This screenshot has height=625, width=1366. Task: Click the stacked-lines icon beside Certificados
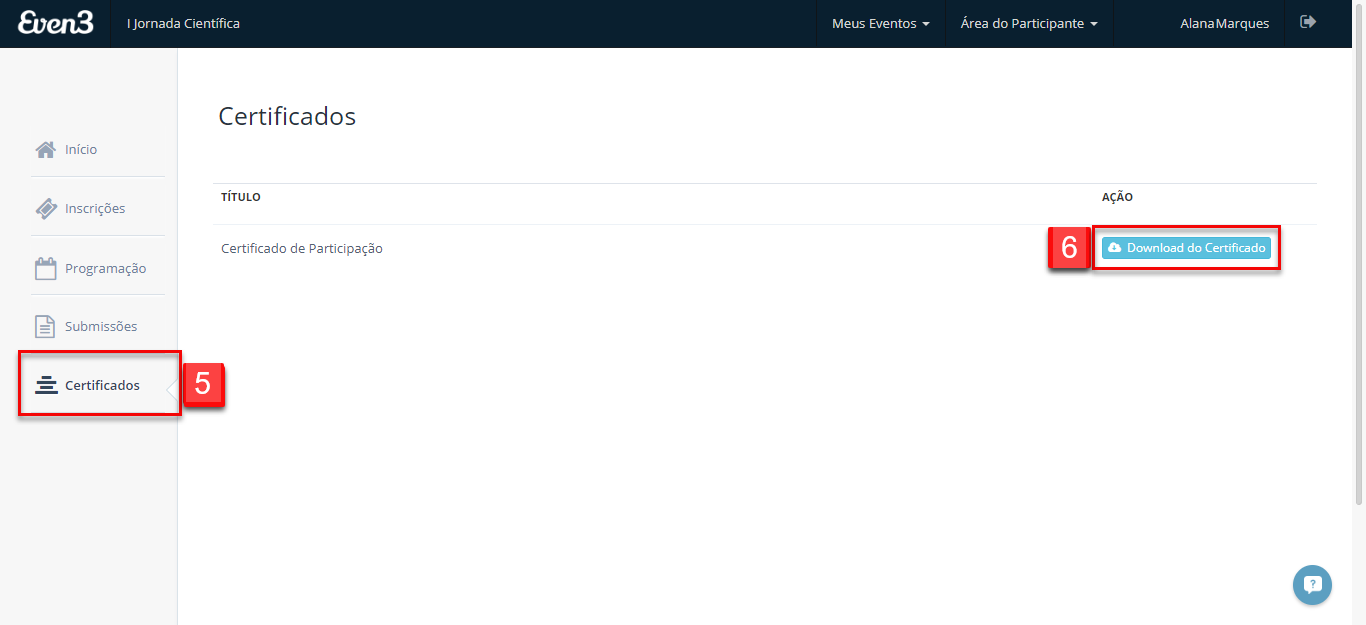[x=46, y=385]
